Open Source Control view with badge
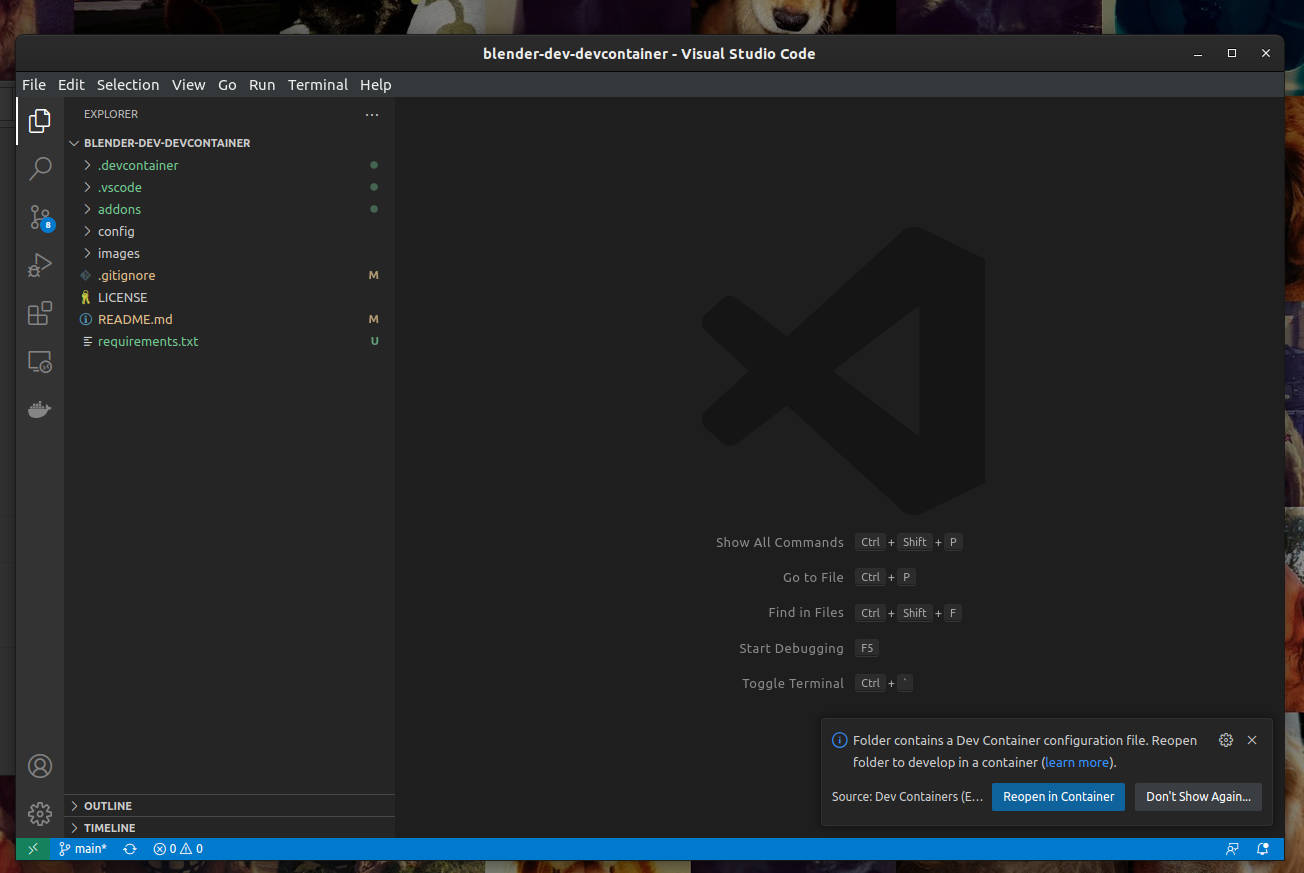1304x873 pixels. pos(40,217)
